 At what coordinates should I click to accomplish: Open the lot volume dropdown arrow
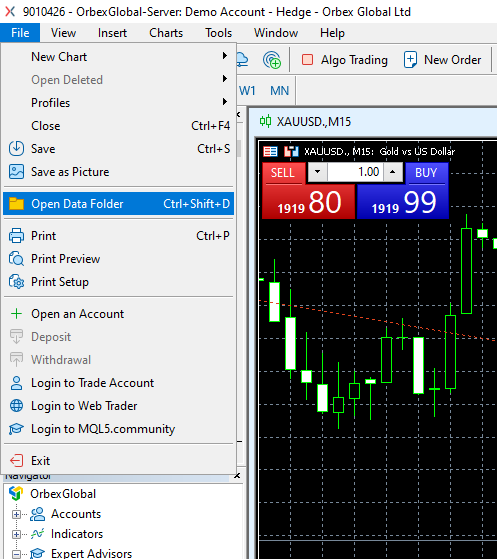(317, 172)
